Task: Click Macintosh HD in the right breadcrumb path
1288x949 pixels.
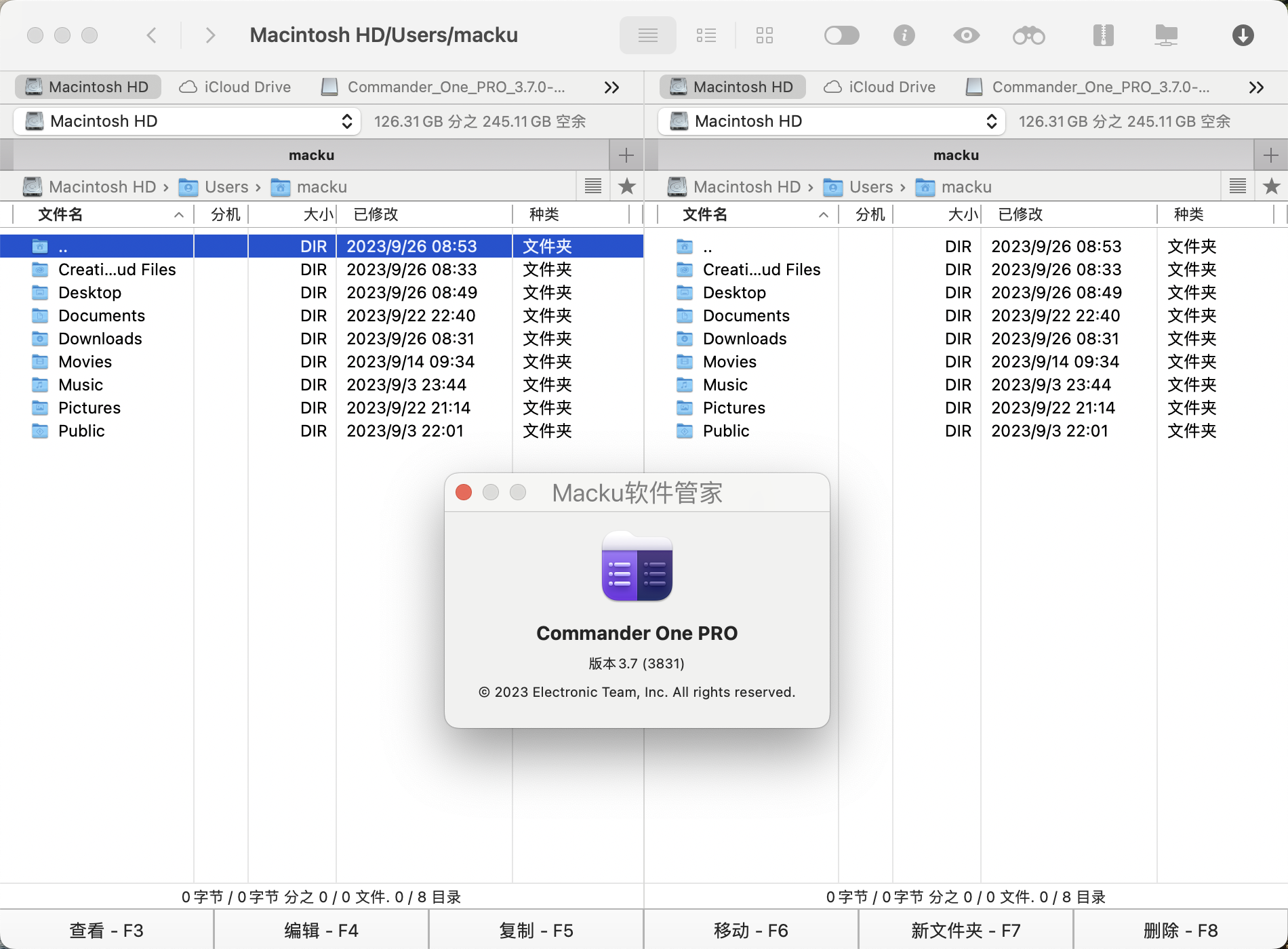Action: tap(734, 187)
